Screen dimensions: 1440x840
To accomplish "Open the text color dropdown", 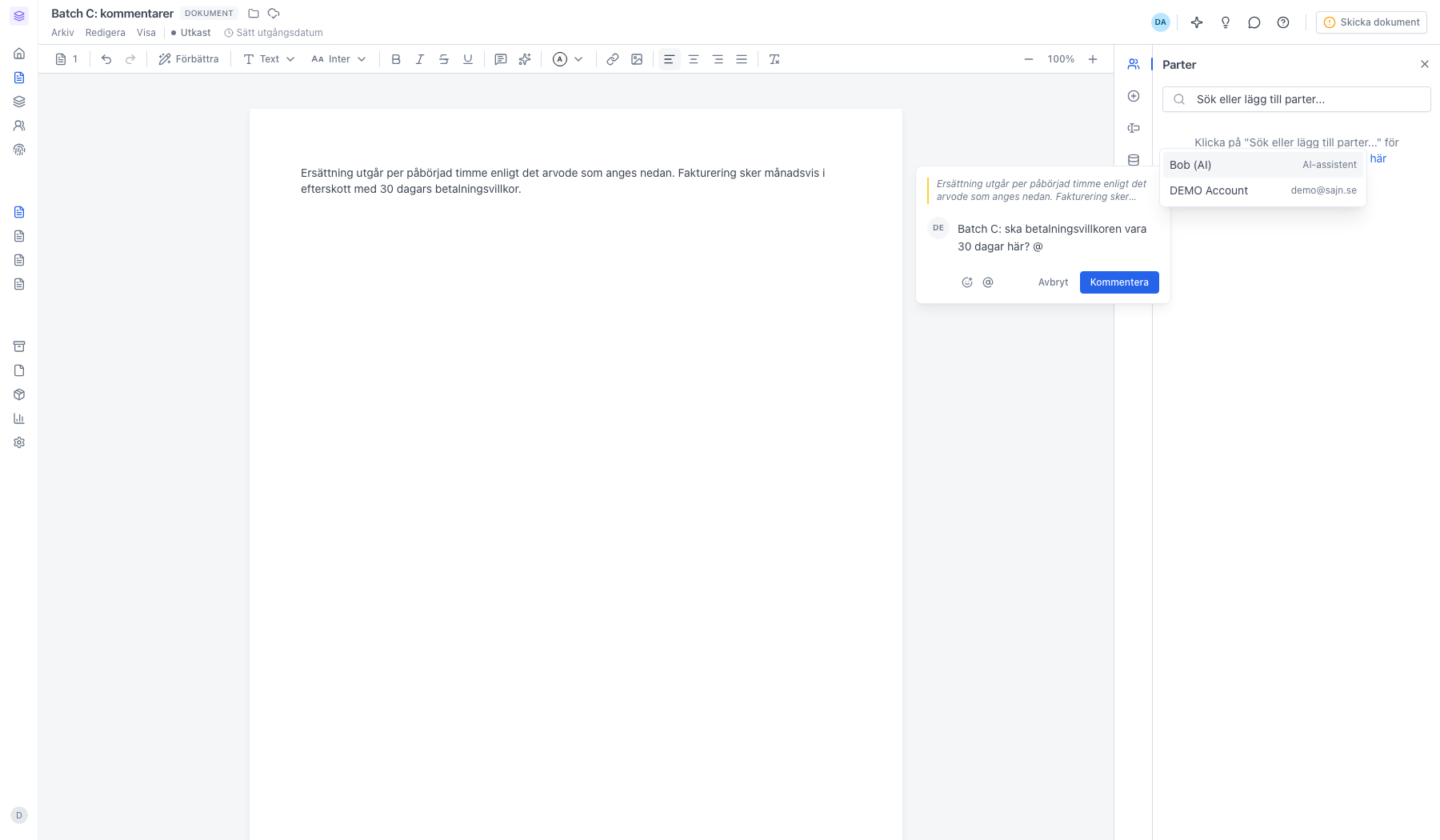I will [x=568, y=59].
